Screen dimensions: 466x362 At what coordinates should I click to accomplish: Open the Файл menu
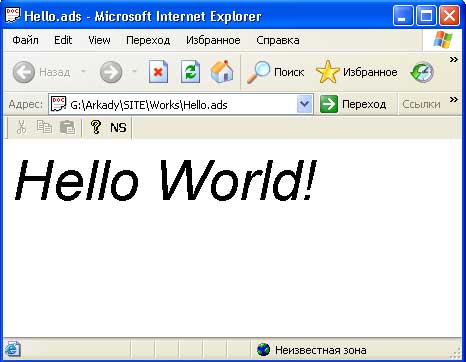coord(25,40)
